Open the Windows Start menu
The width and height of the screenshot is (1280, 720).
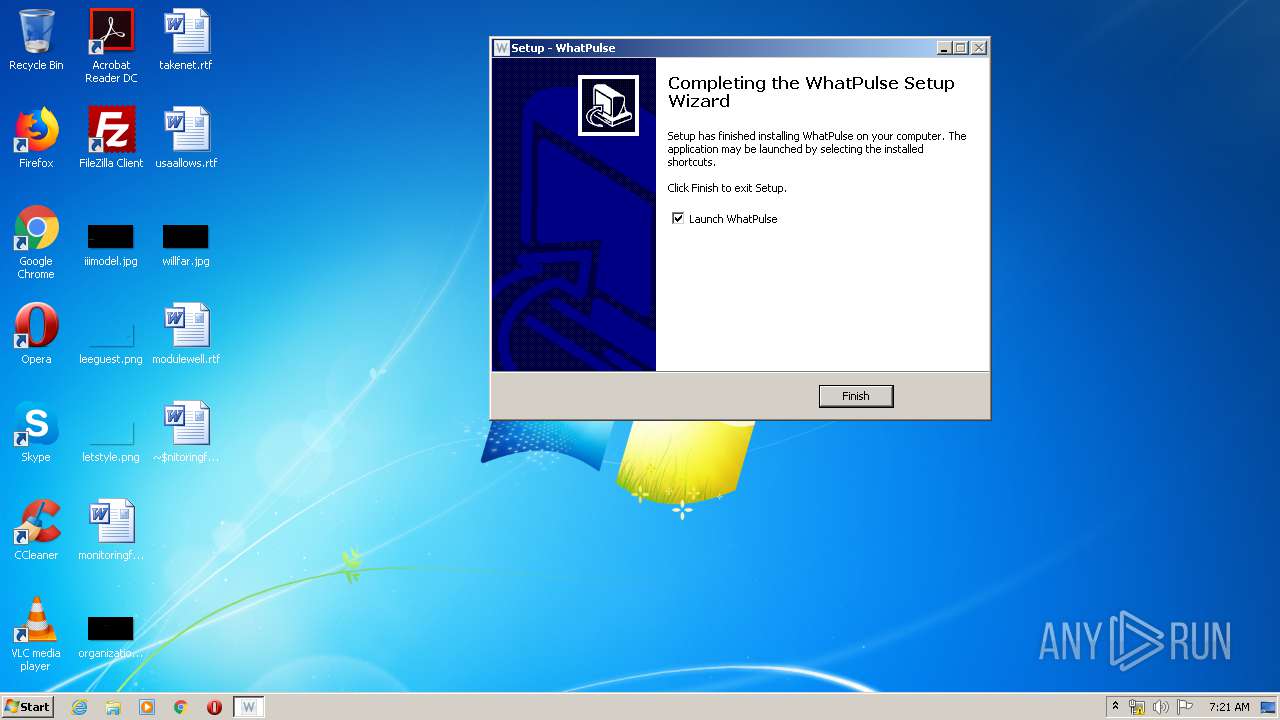[28, 706]
